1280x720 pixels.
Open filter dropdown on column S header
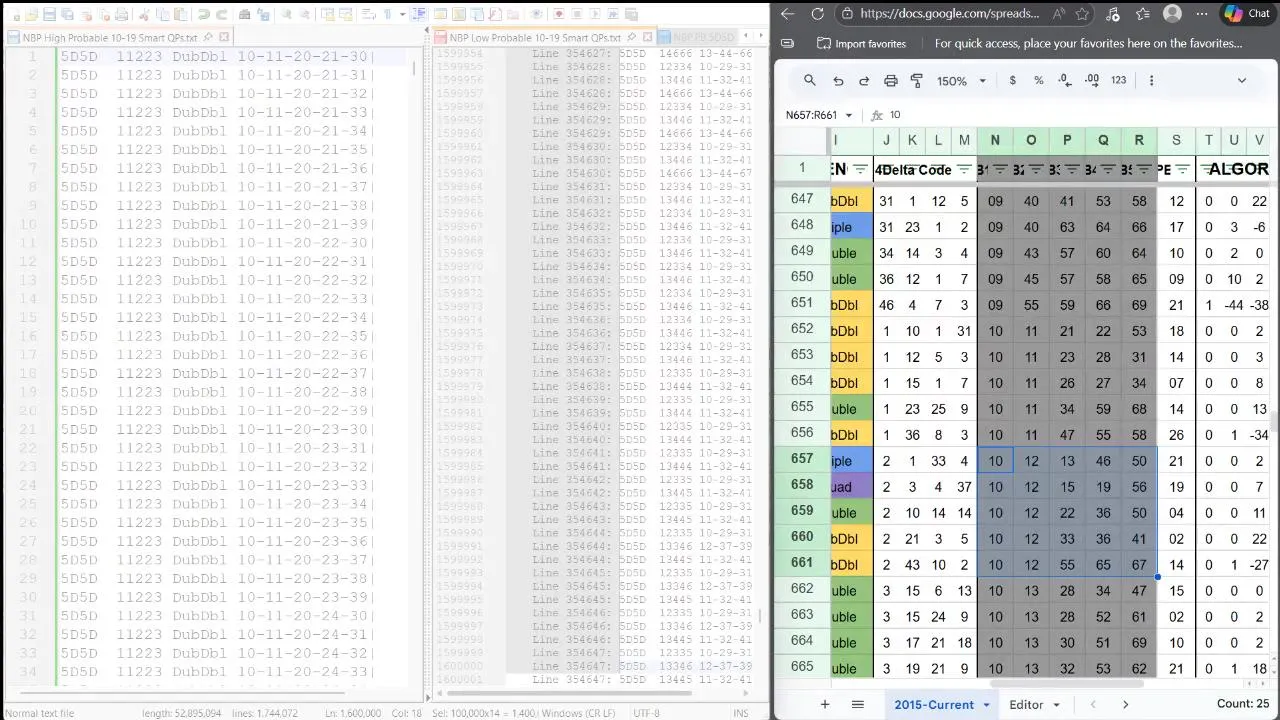1182,169
